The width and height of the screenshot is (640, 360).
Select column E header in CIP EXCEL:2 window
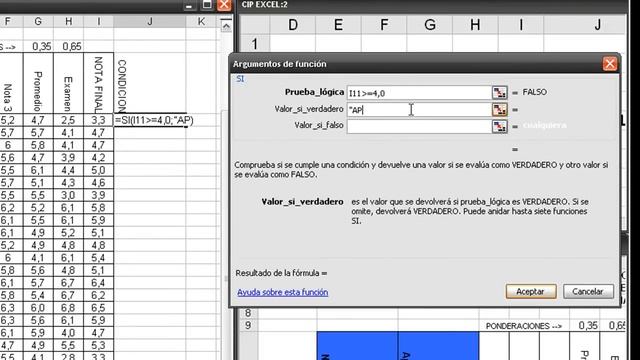point(338,25)
